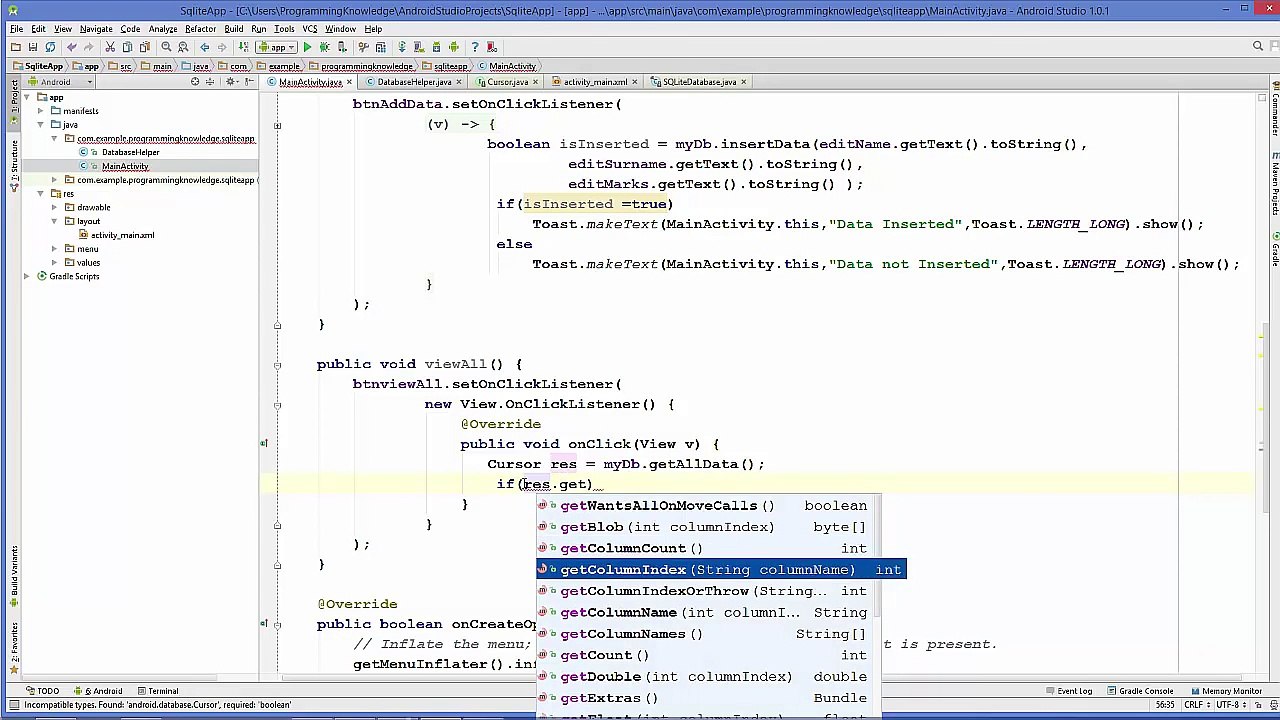This screenshot has height=720, width=1280.
Task: Open Android Device Monitor icon
Action: coord(453,47)
